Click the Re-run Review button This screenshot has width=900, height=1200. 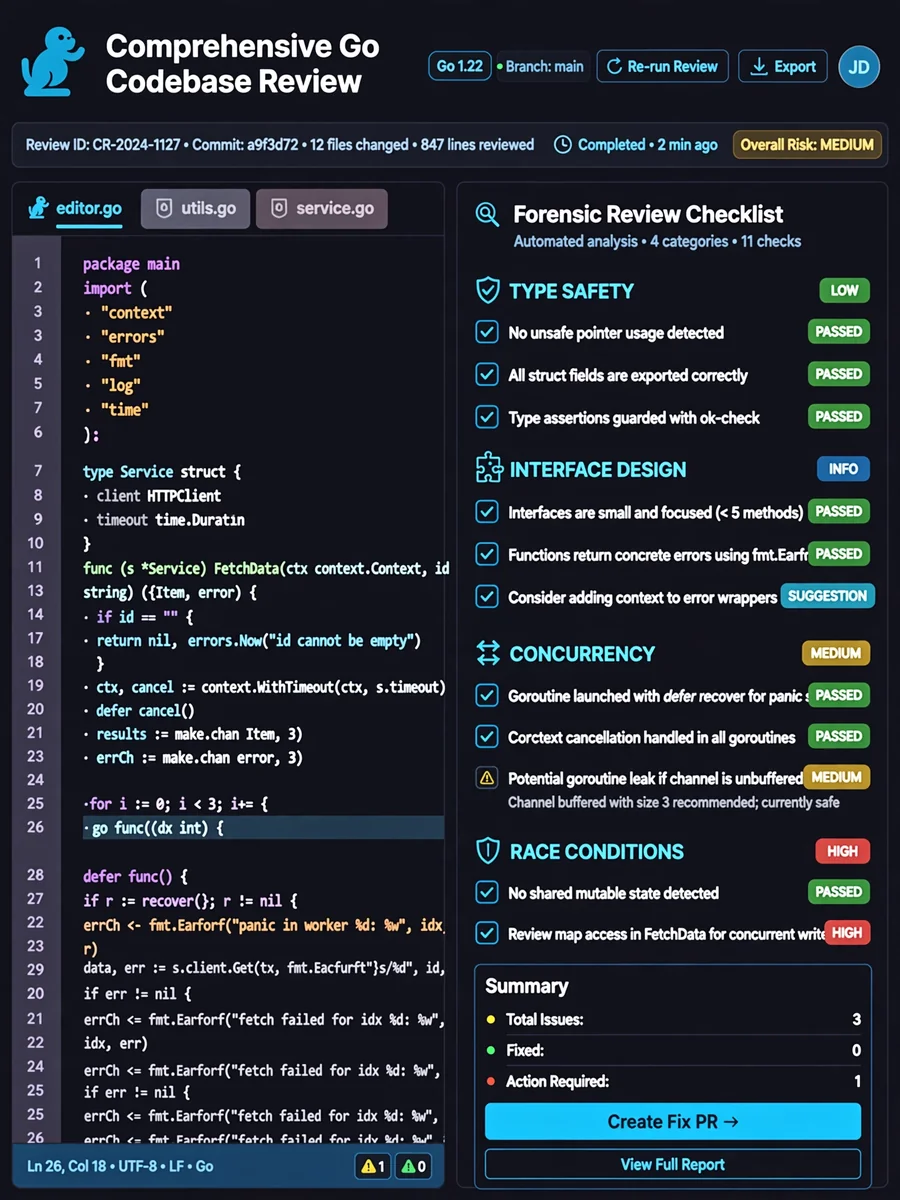(x=663, y=67)
